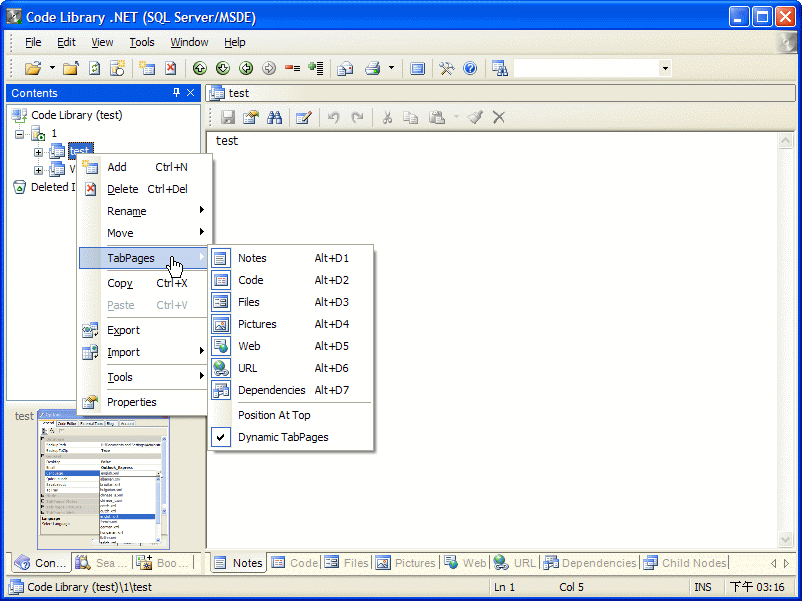
Task: Click the delete node red X toolbar icon
Action: (171, 68)
